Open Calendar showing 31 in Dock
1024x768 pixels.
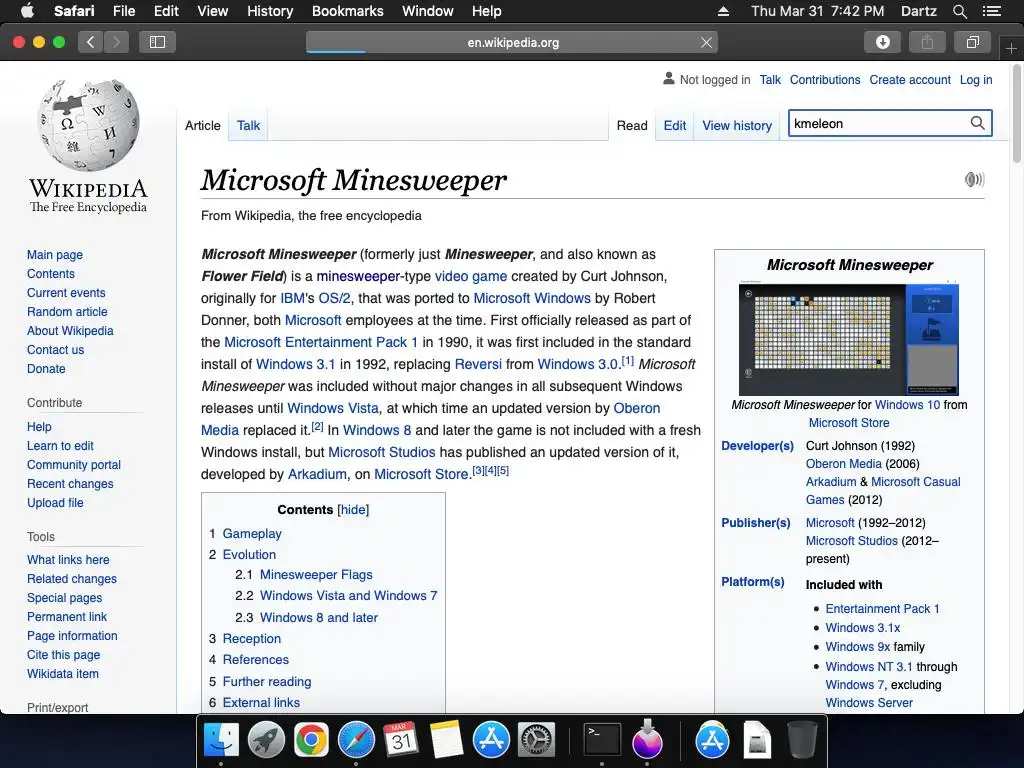click(401, 740)
